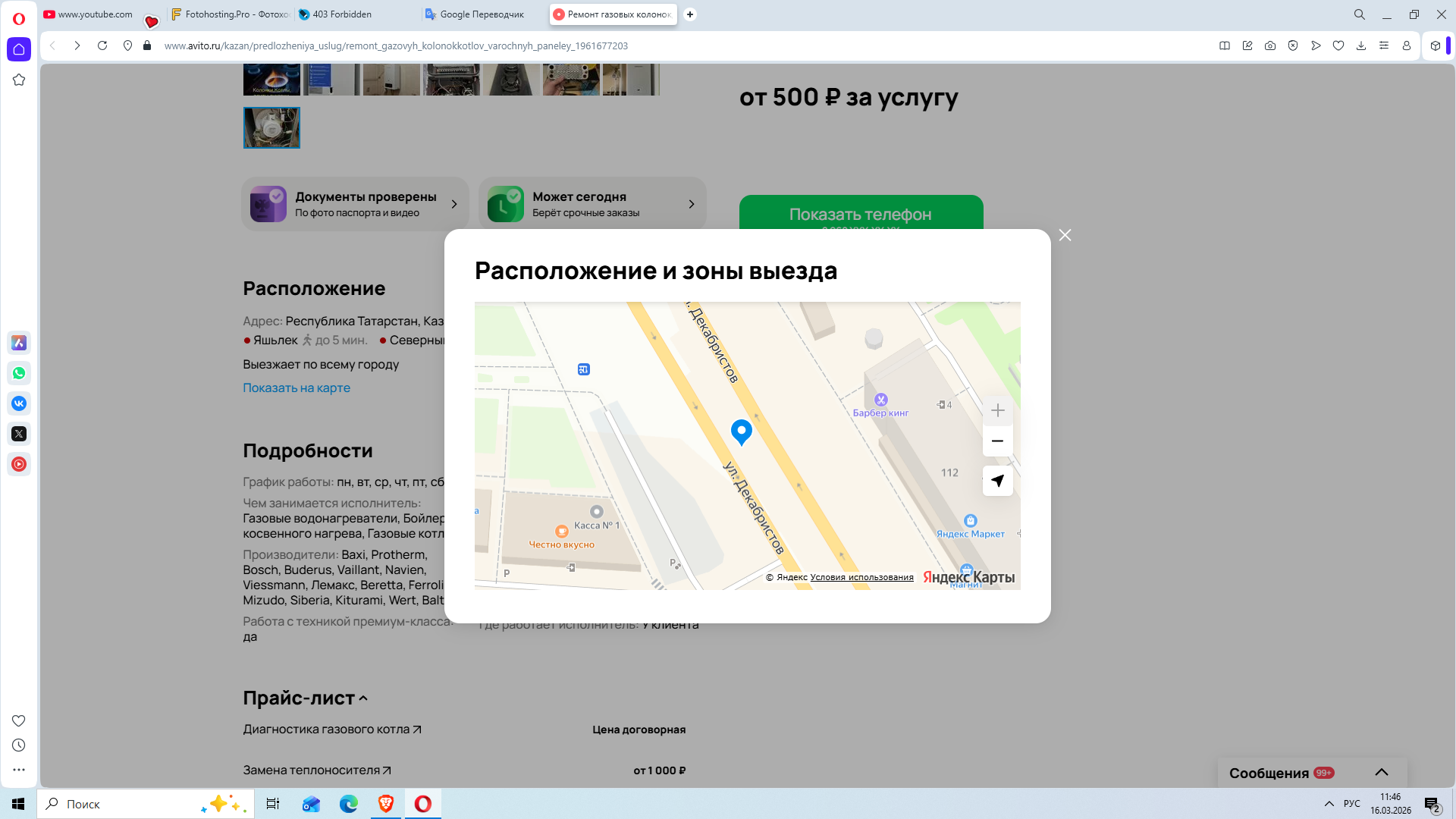The height and width of the screenshot is (819, 1456).
Task: Reload the Avito page
Action: (102, 45)
